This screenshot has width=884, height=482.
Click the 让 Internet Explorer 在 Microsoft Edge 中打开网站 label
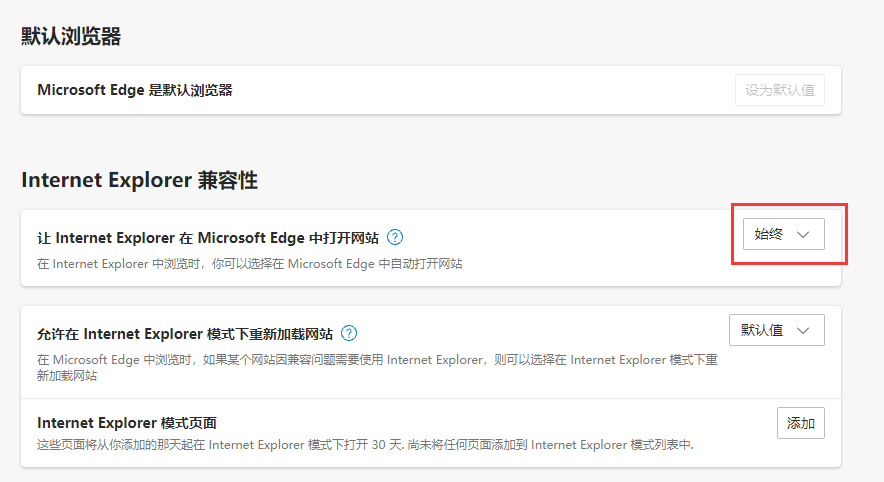click(208, 237)
